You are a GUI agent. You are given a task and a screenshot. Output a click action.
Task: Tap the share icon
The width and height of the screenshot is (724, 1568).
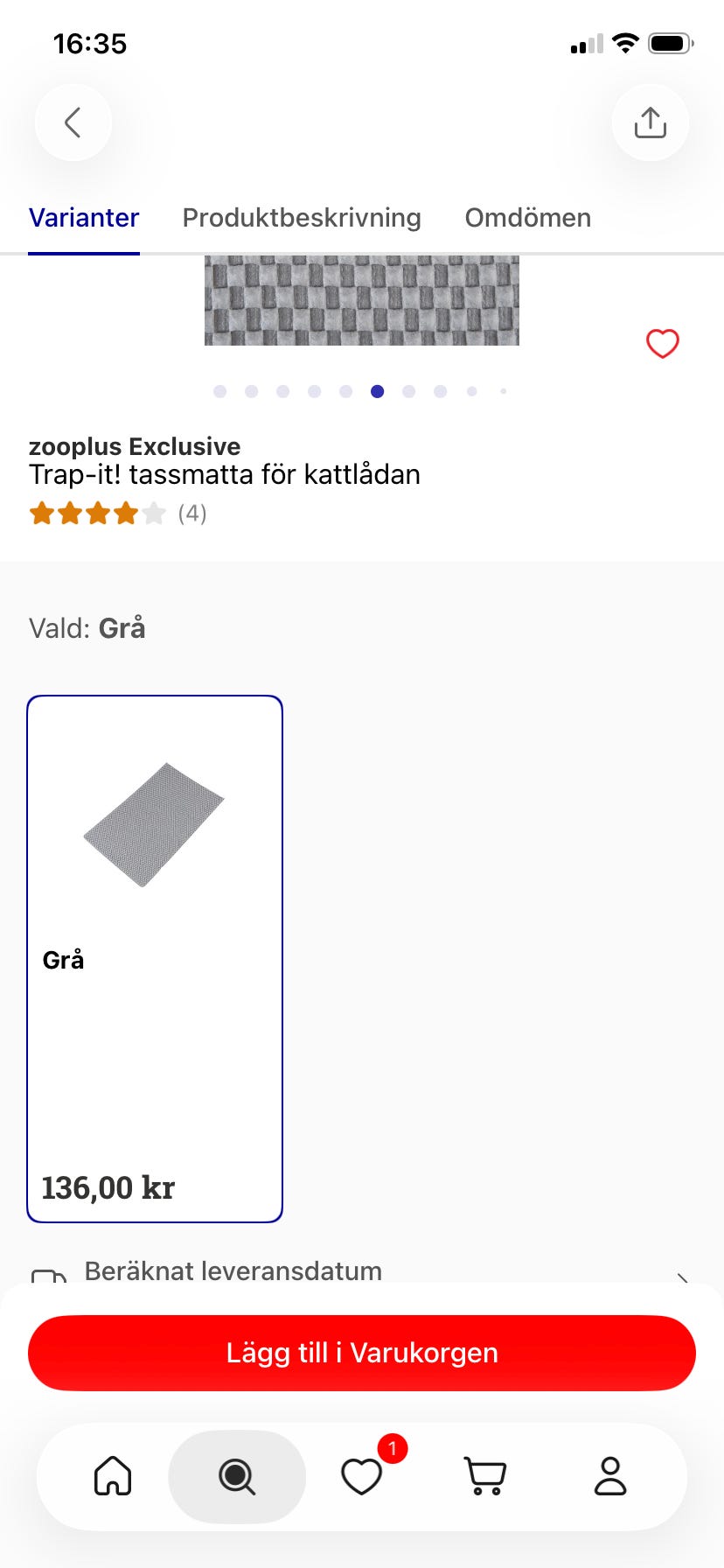coord(650,122)
